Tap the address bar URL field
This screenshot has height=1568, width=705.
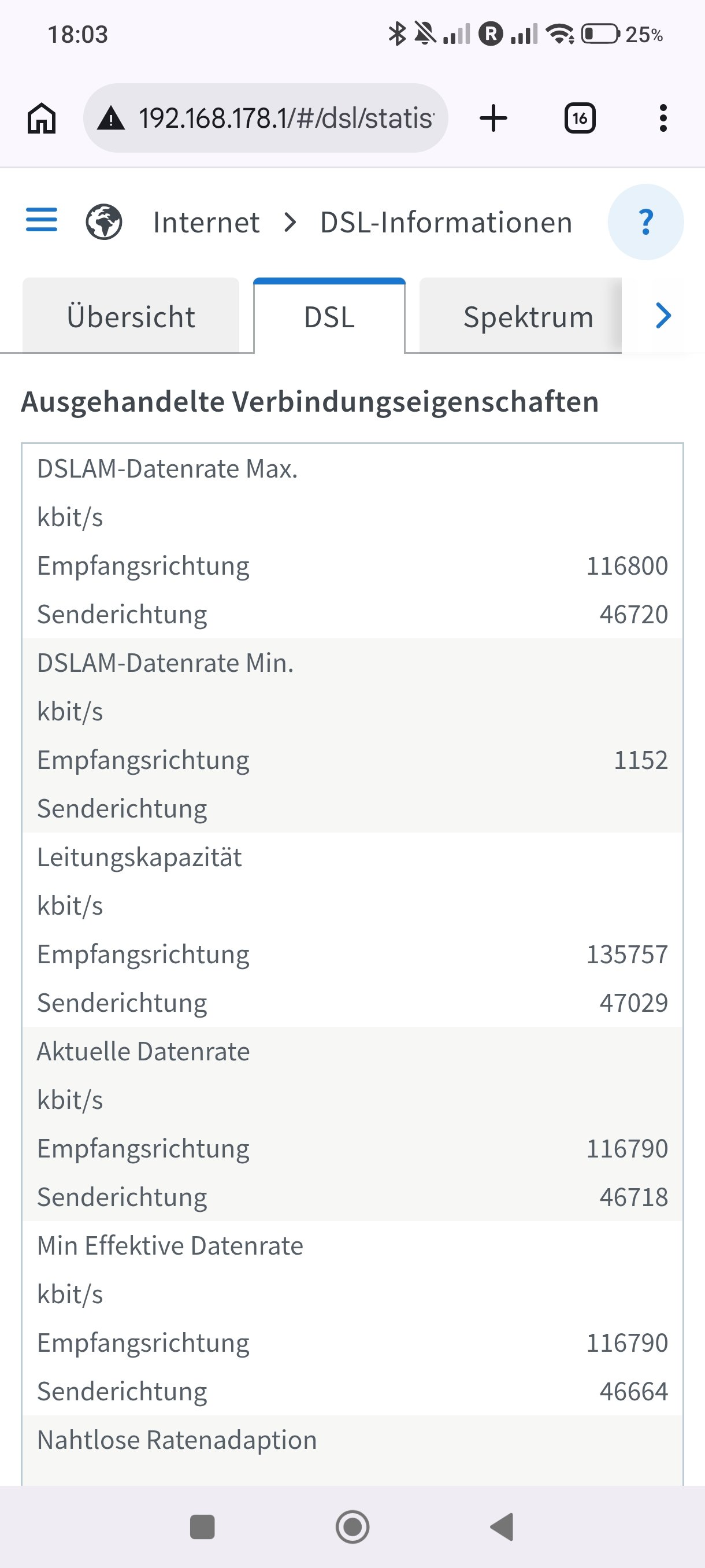tap(286, 118)
